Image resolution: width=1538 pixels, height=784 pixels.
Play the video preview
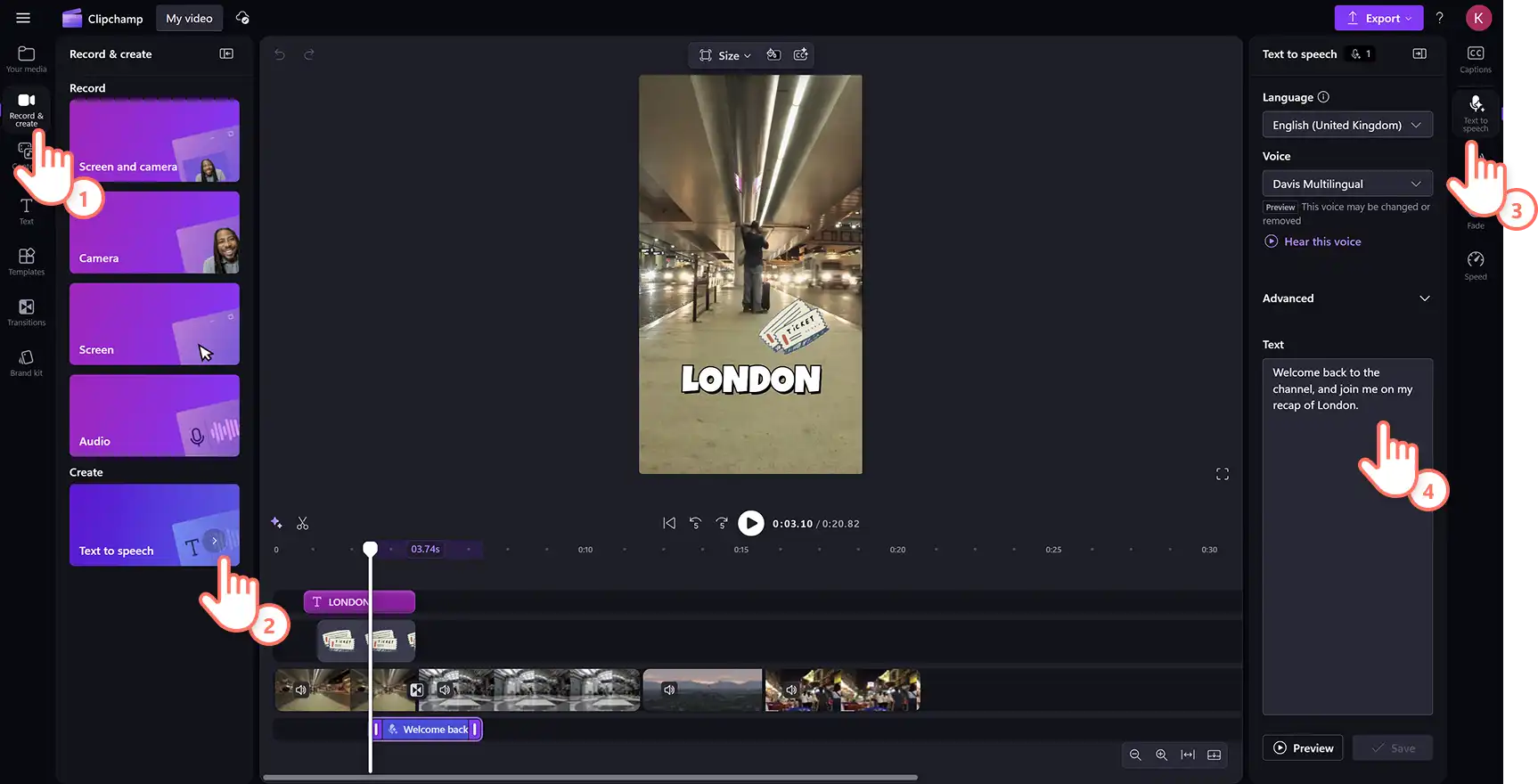751,523
